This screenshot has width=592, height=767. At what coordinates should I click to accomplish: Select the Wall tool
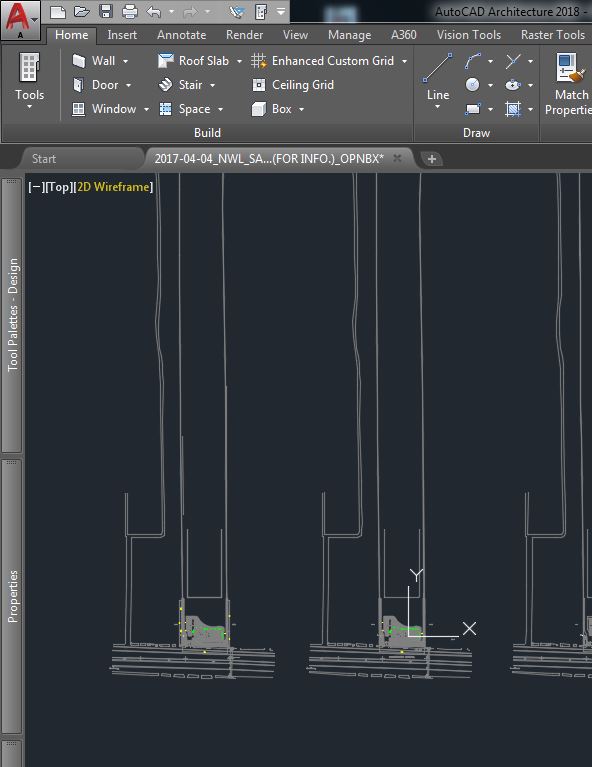93,61
